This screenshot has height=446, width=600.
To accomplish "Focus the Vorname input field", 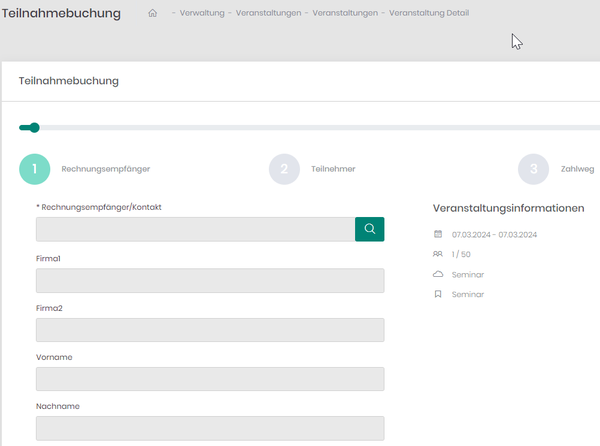I will coord(210,379).
